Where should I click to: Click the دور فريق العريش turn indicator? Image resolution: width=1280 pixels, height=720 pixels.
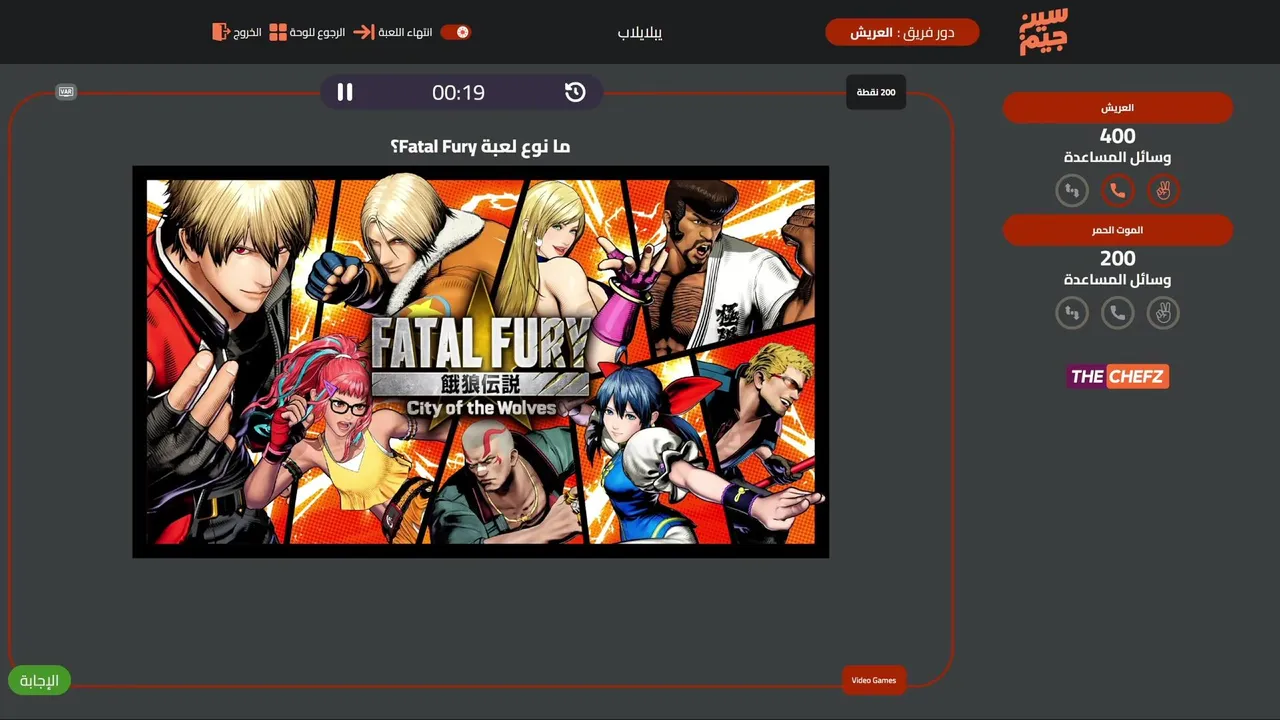902,32
